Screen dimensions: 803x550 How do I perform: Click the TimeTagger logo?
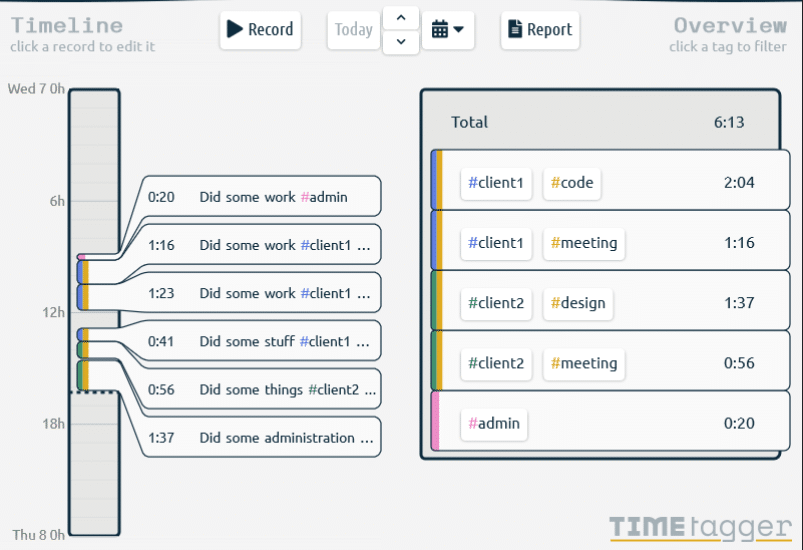(700, 526)
